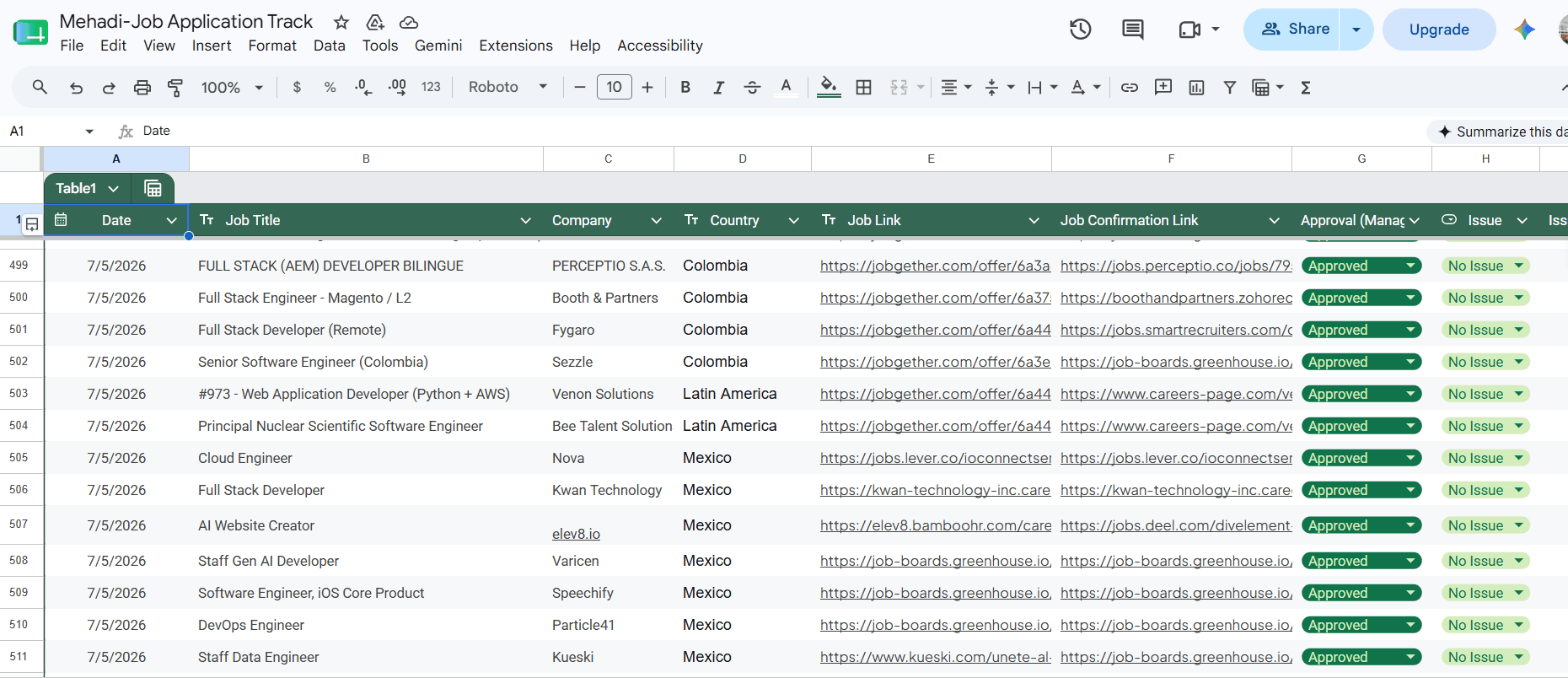Expand the Table1 name menu
The height and width of the screenshot is (678, 1568).
tap(113, 188)
